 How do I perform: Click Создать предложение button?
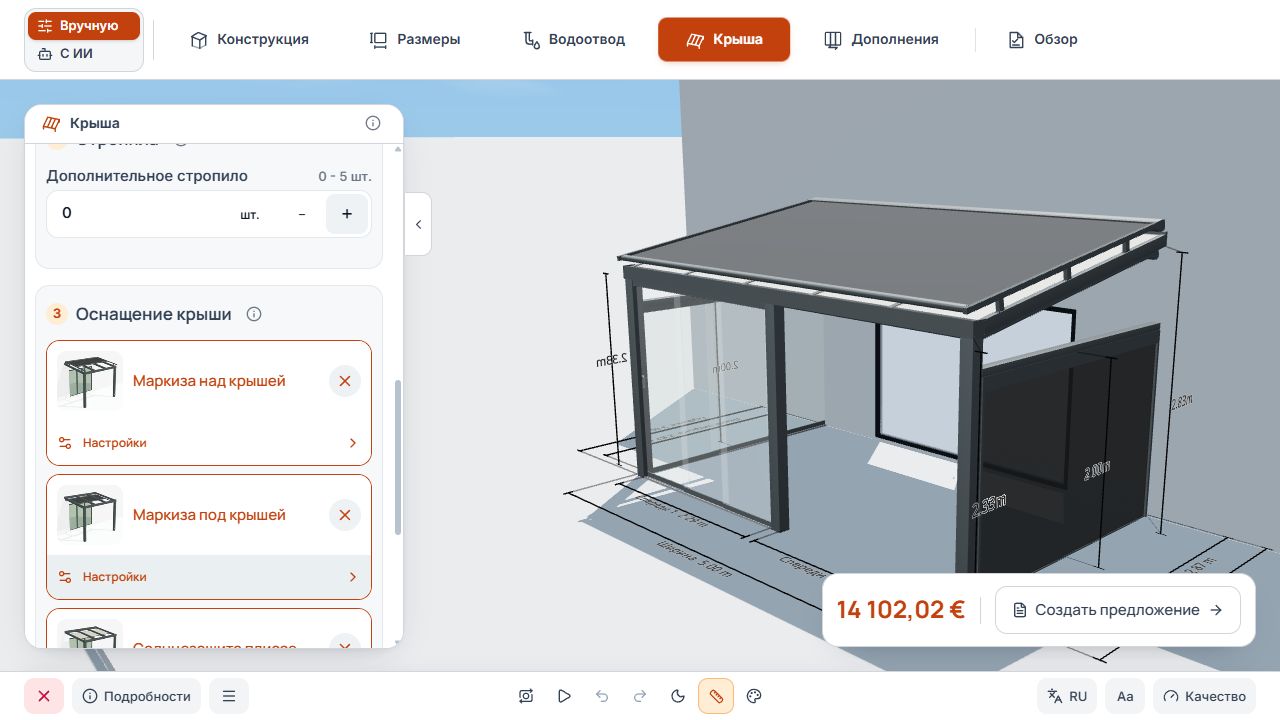point(1118,610)
